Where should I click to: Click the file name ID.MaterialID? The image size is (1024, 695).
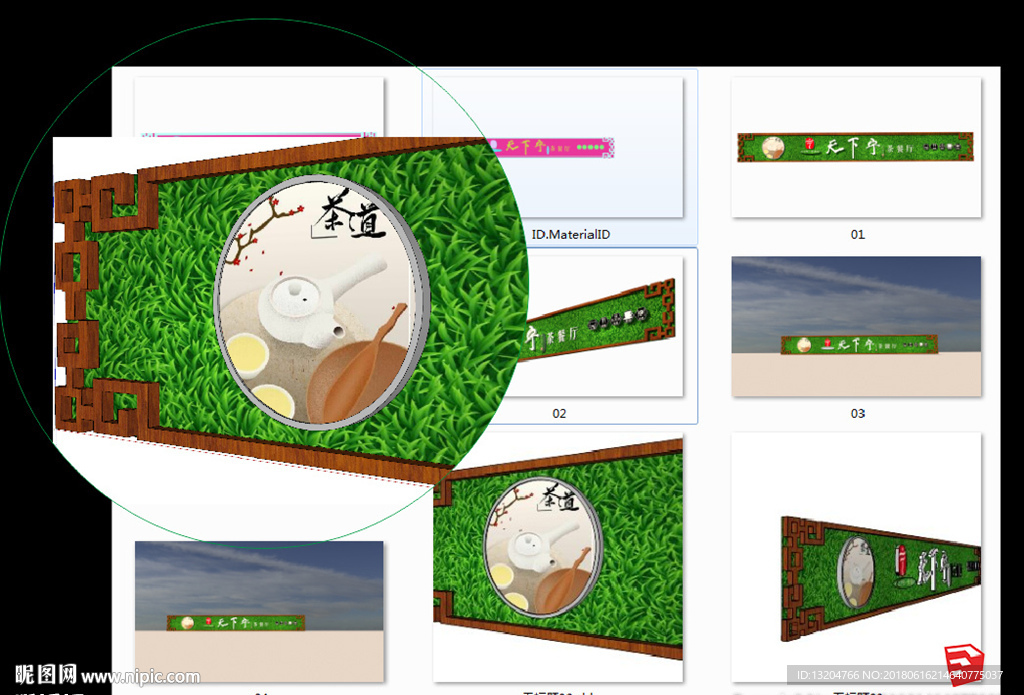(571, 234)
